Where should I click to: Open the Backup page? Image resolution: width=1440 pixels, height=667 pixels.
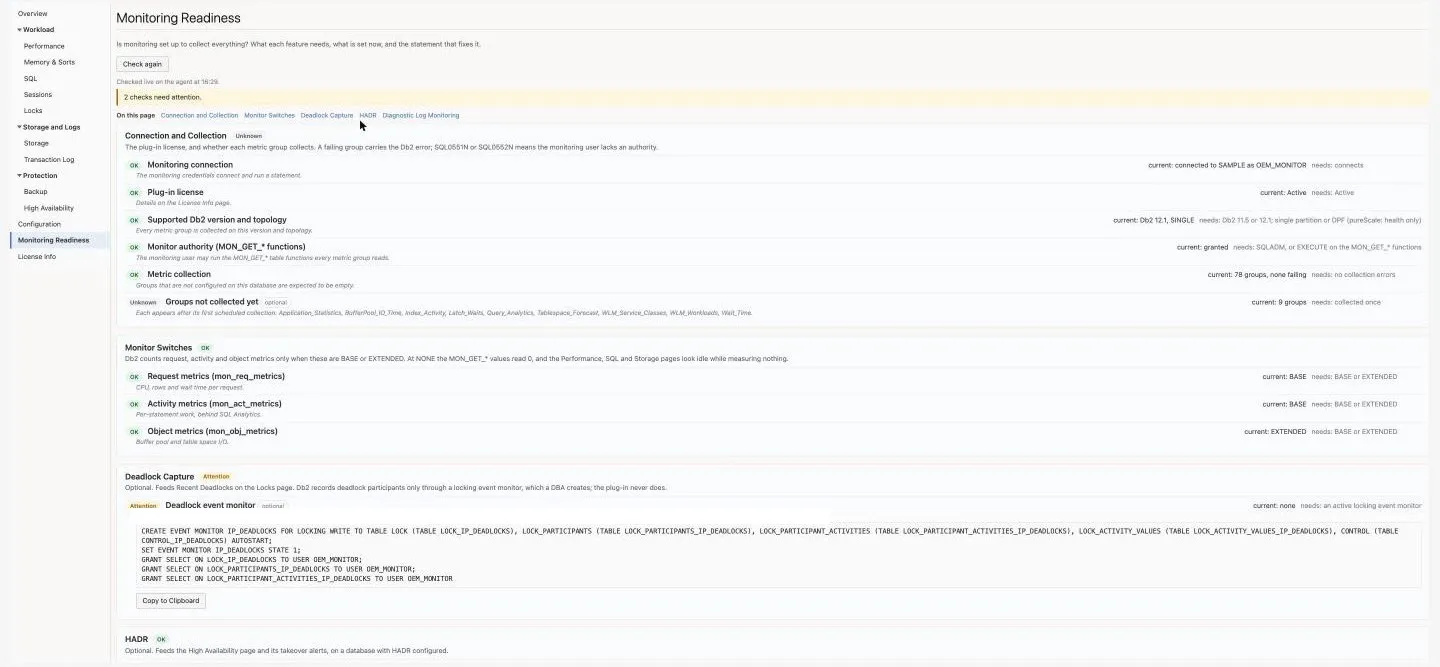tap(35, 192)
